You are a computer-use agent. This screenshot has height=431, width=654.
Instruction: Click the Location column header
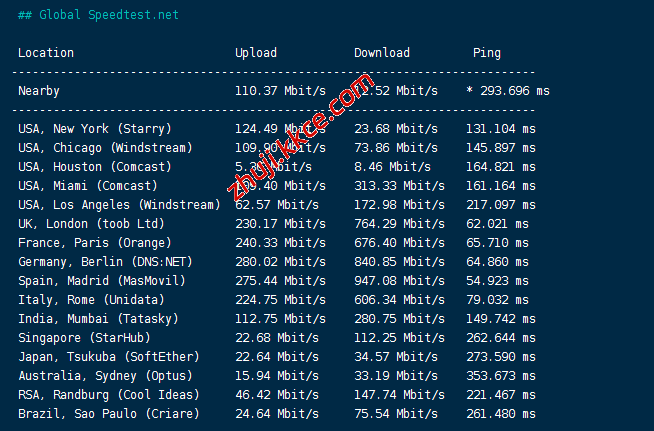pyautogui.click(x=46, y=53)
